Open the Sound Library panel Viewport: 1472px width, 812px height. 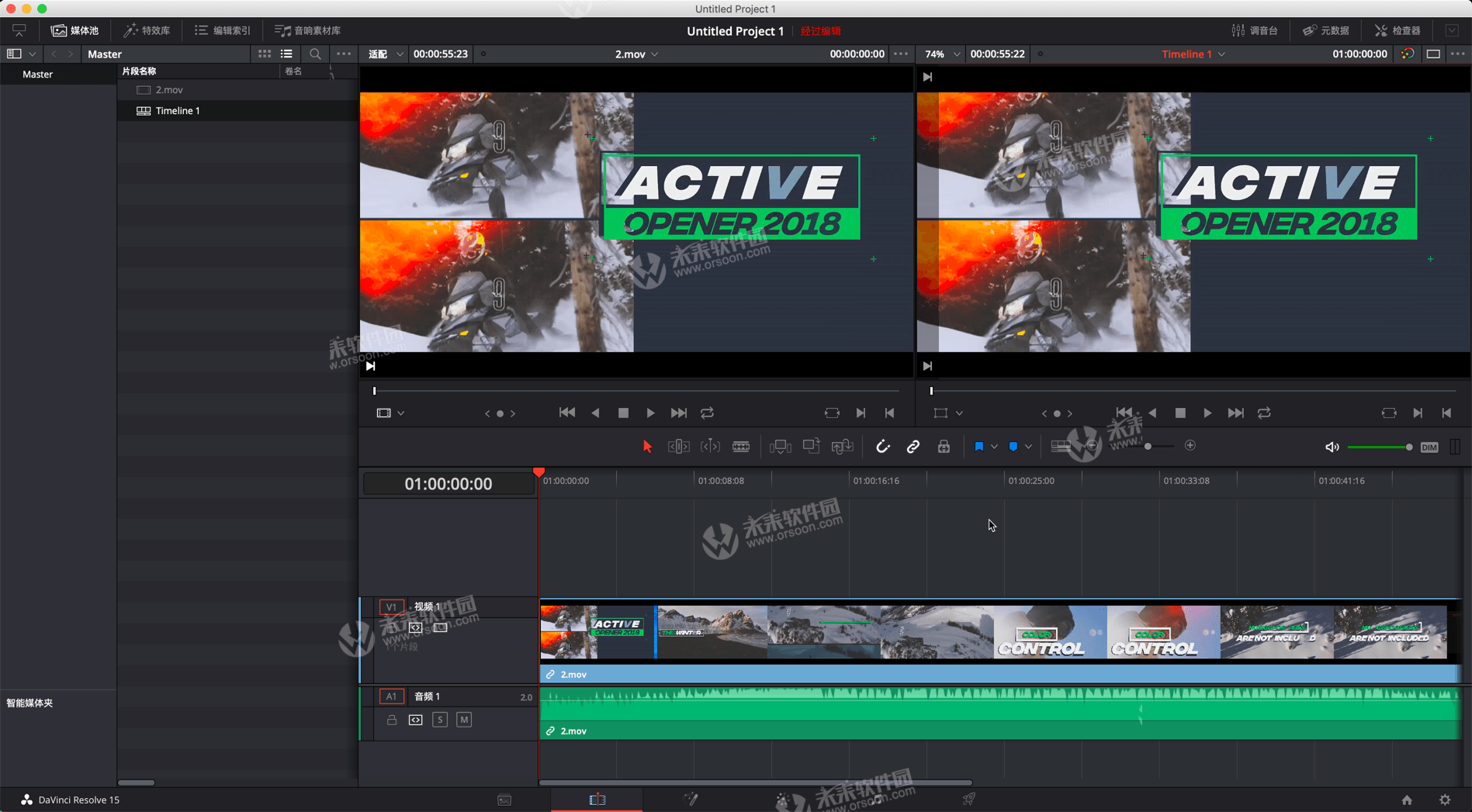click(308, 30)
